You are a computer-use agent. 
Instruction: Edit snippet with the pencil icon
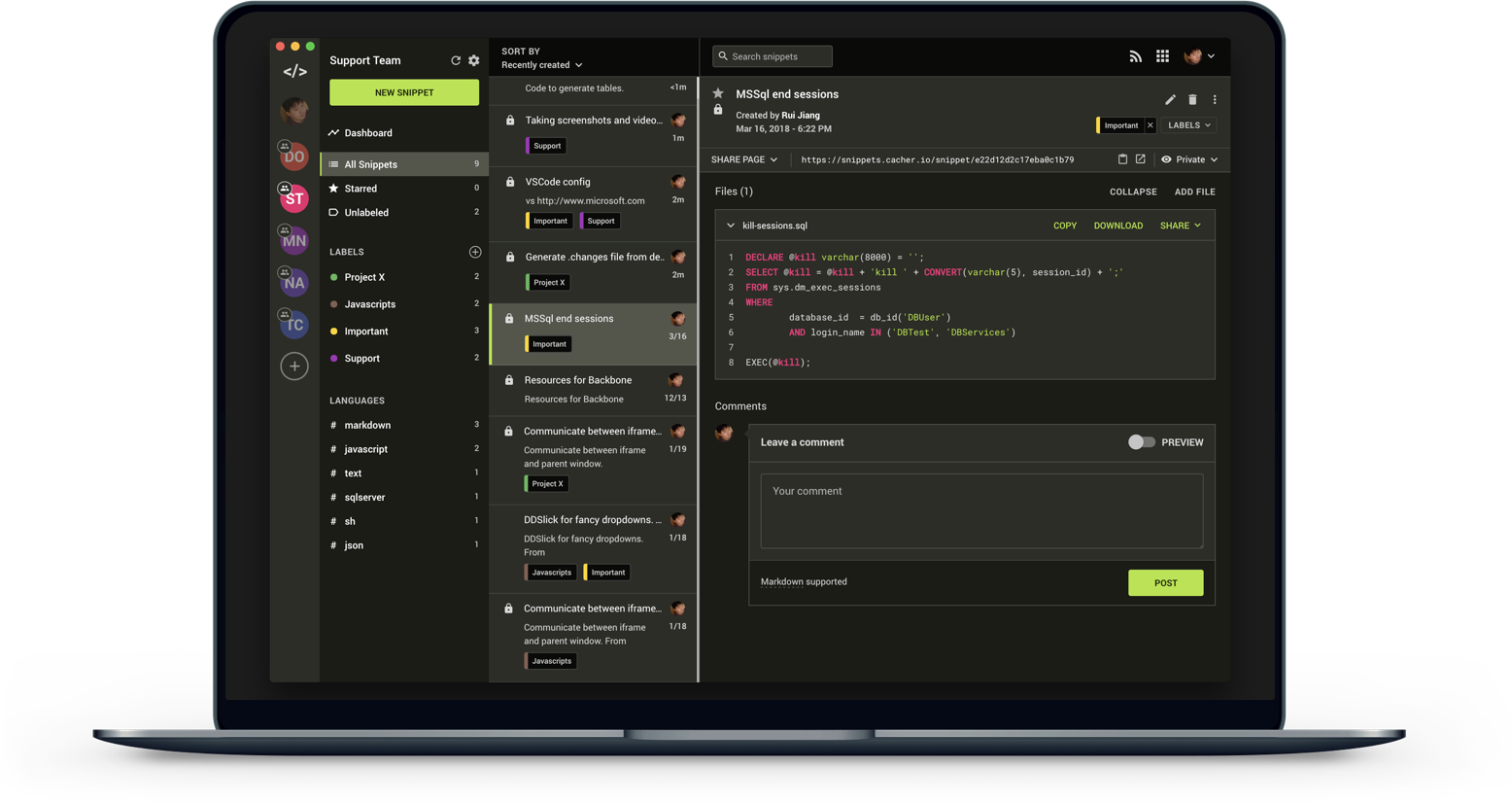[1170, 100]
